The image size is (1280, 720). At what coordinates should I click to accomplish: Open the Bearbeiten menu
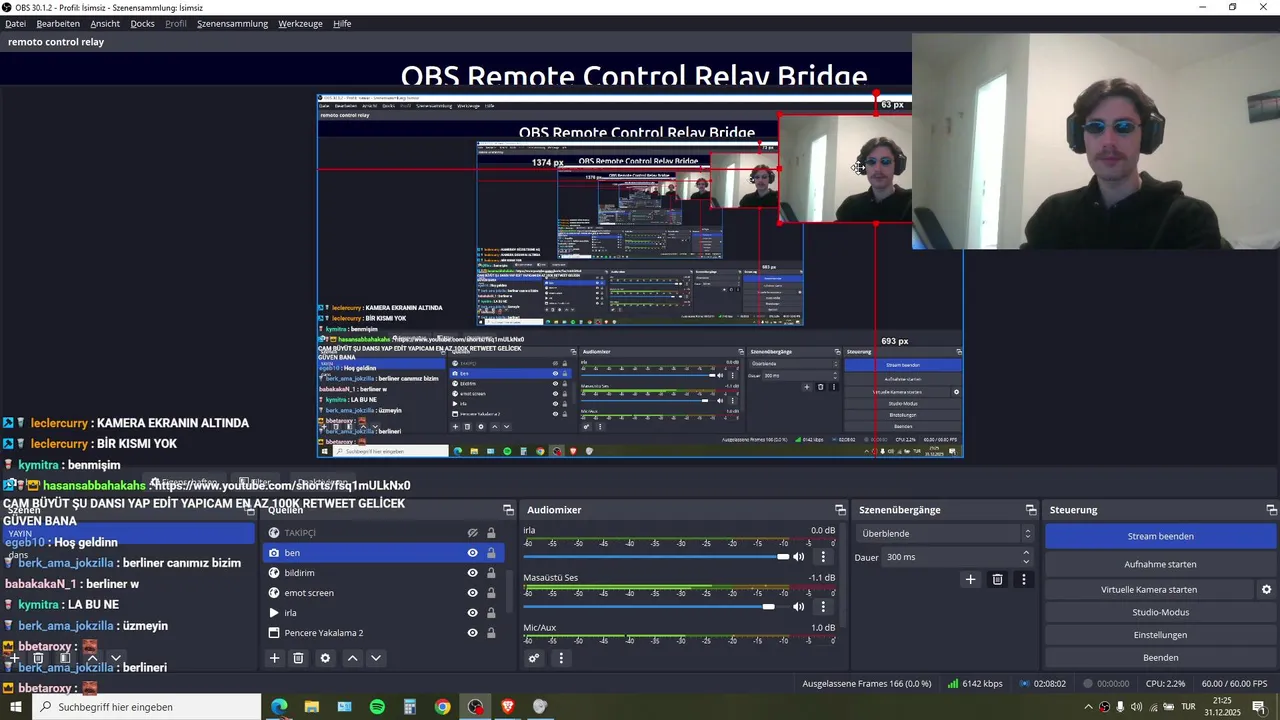(58, 23)
